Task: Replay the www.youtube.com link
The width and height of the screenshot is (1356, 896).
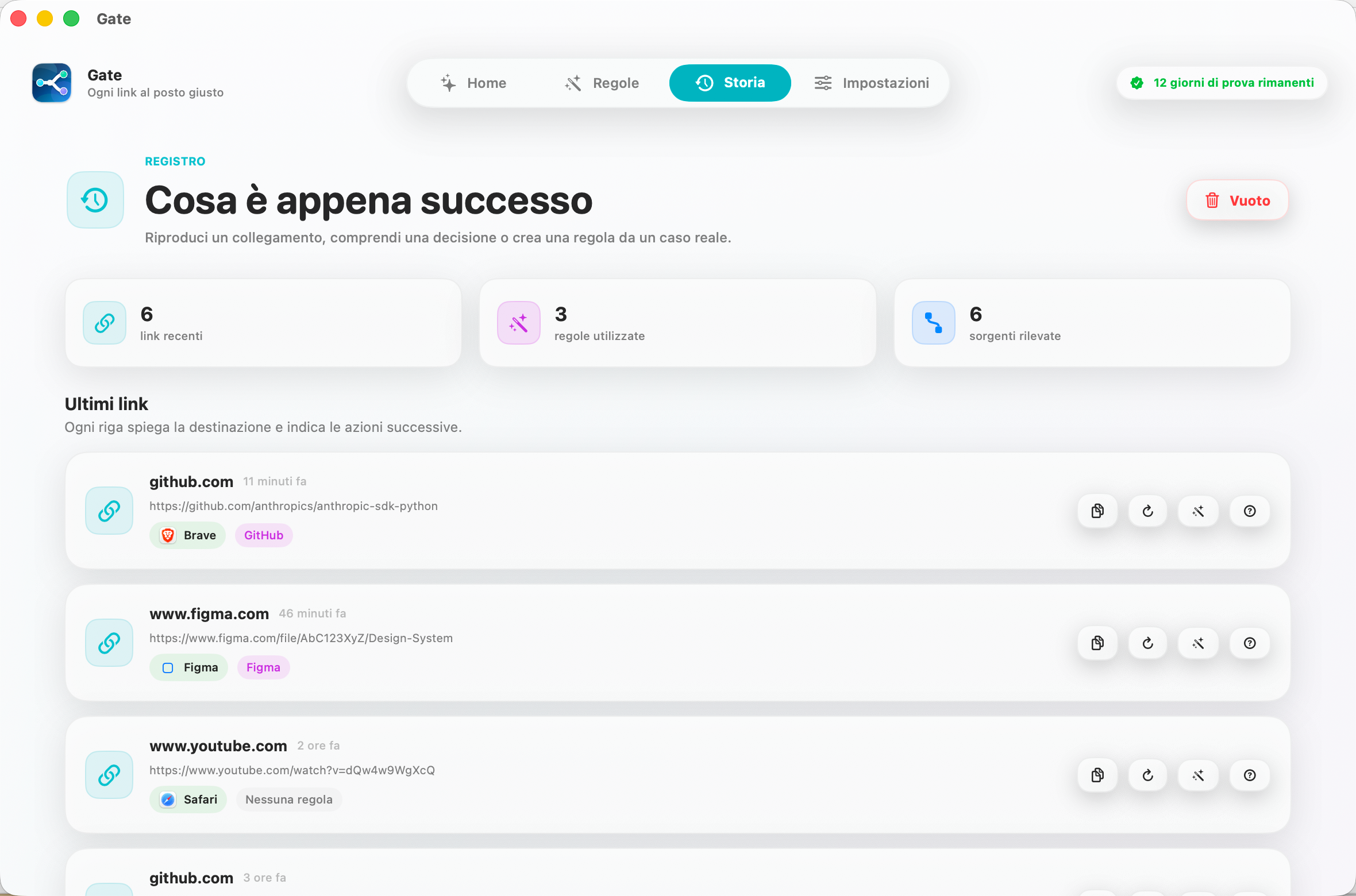Action: pos(1147,775)
